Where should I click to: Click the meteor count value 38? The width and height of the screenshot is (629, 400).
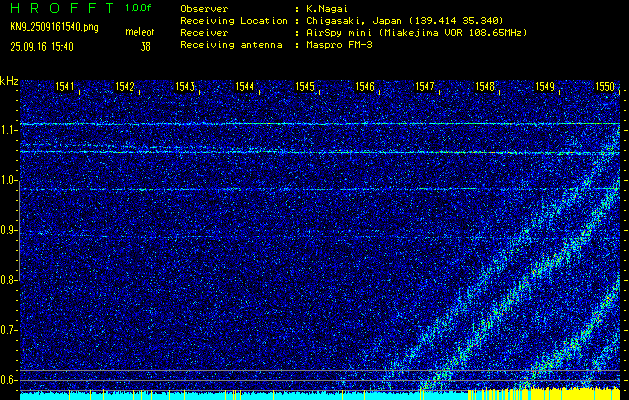(x=145, y=47)
